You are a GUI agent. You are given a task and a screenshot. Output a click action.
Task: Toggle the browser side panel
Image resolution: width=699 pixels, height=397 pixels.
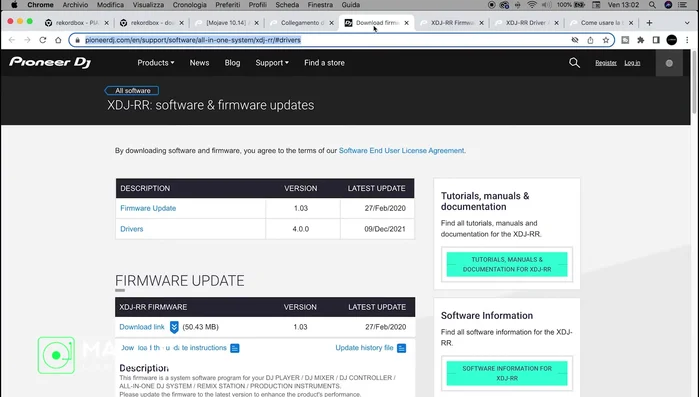coord(656,40)
